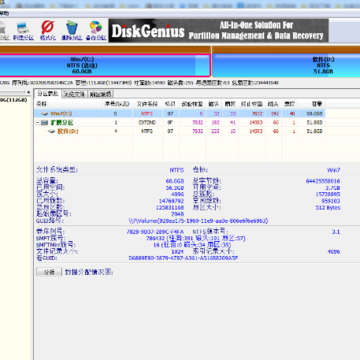Viewport: 360px width, 360px height.
Task: Close the left disk tree panel
Action: [x=29, y=92]
